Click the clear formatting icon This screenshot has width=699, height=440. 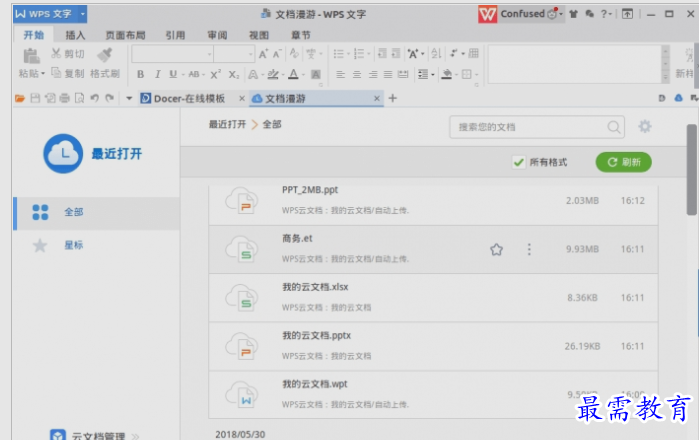pos(294,53)
